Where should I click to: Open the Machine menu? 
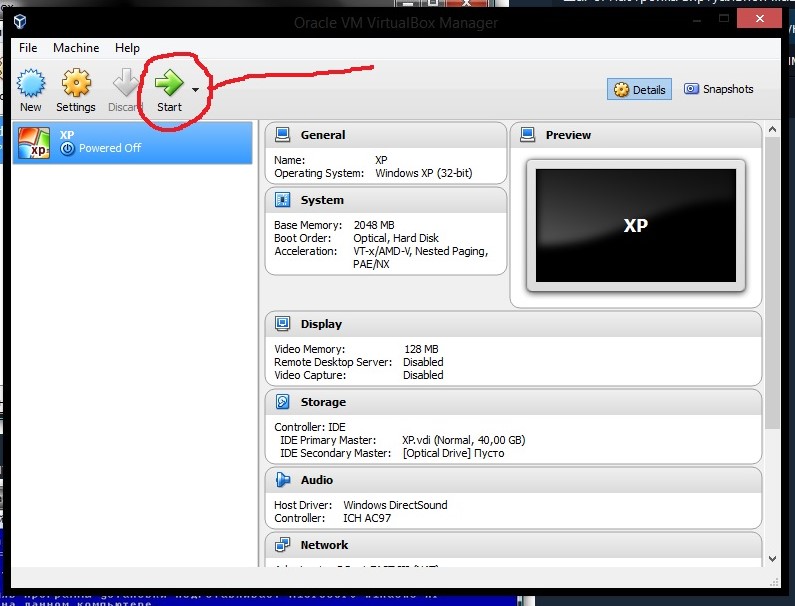coord(76,48)
